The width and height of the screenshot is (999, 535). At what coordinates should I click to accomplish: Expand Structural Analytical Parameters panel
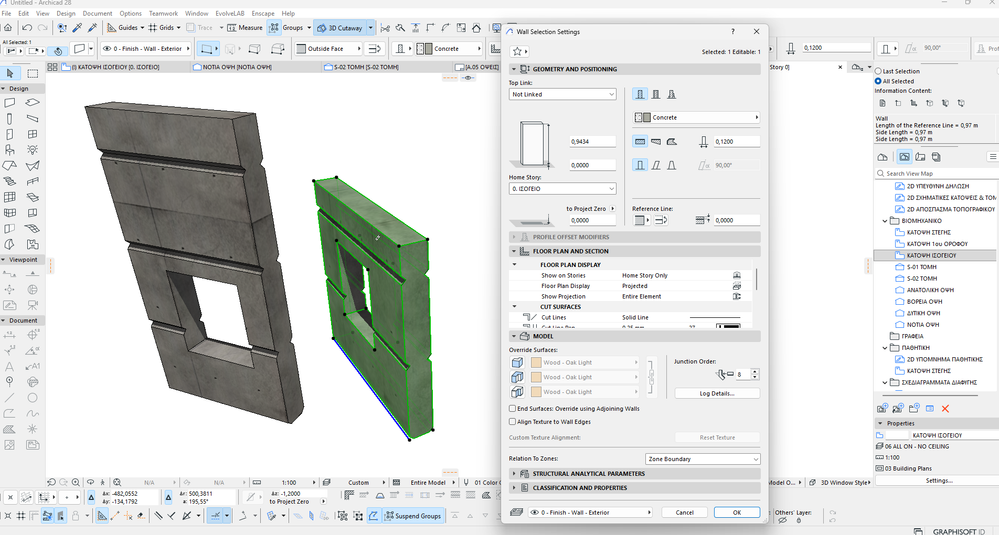514,473
